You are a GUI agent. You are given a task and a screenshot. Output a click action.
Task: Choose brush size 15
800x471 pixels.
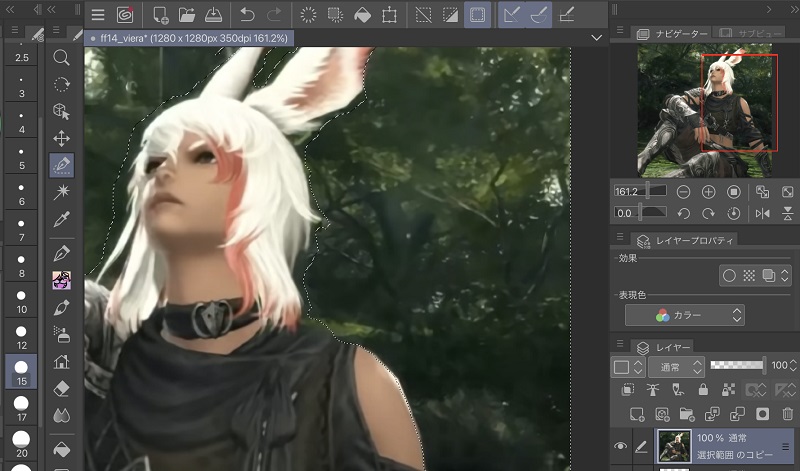21,372
